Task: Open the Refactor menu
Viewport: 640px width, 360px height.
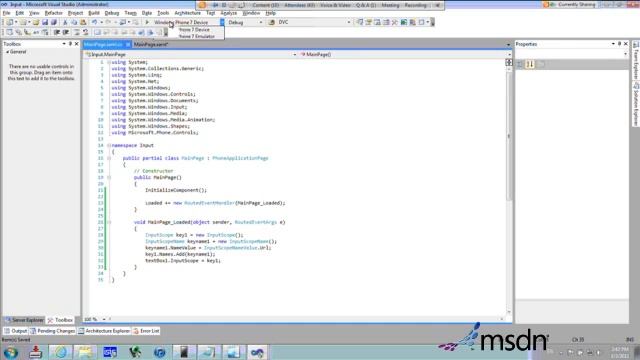Action: click(53, 13)
